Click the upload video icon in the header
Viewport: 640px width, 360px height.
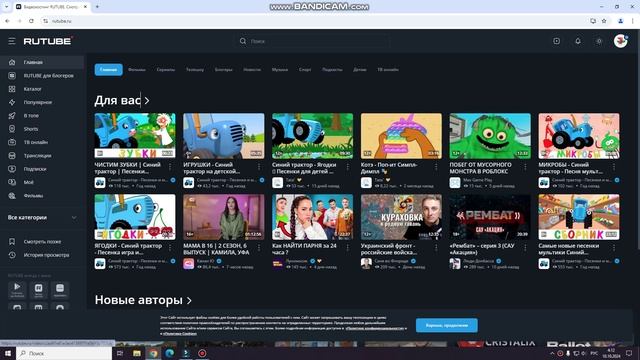coord(556,41)
